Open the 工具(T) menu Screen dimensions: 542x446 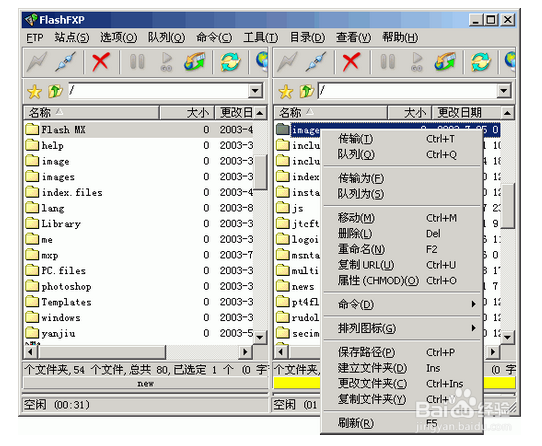pos(261,37)
